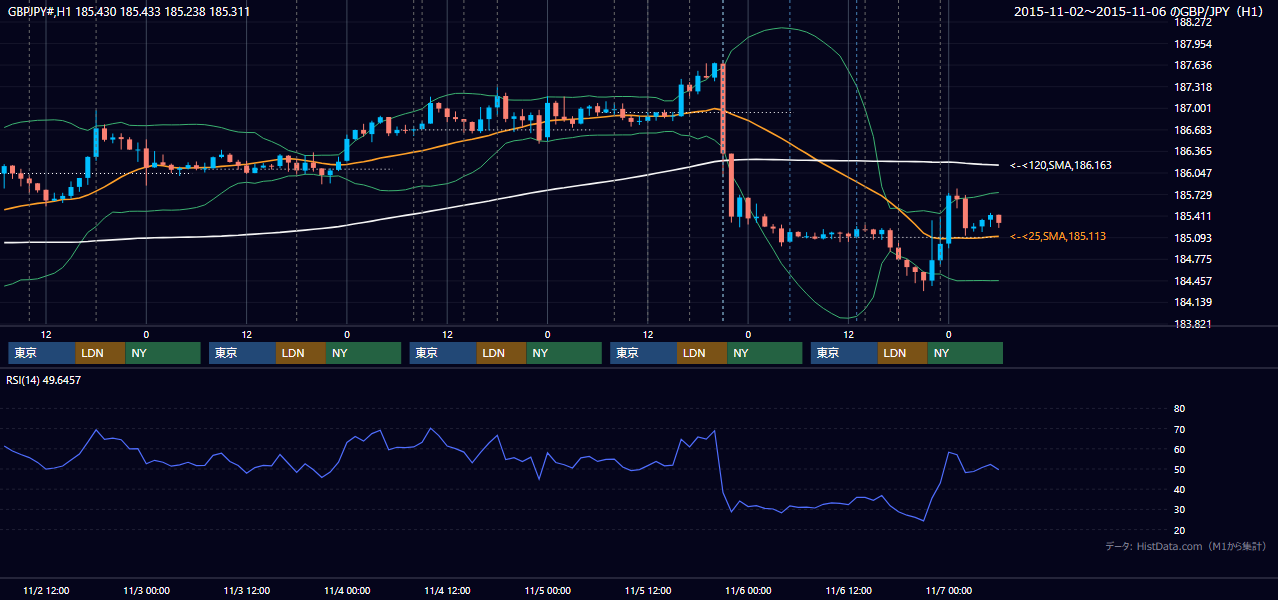The image size is (1278, 600).
Task: Click price axis label 183.821
Action: pos(1193,324)
